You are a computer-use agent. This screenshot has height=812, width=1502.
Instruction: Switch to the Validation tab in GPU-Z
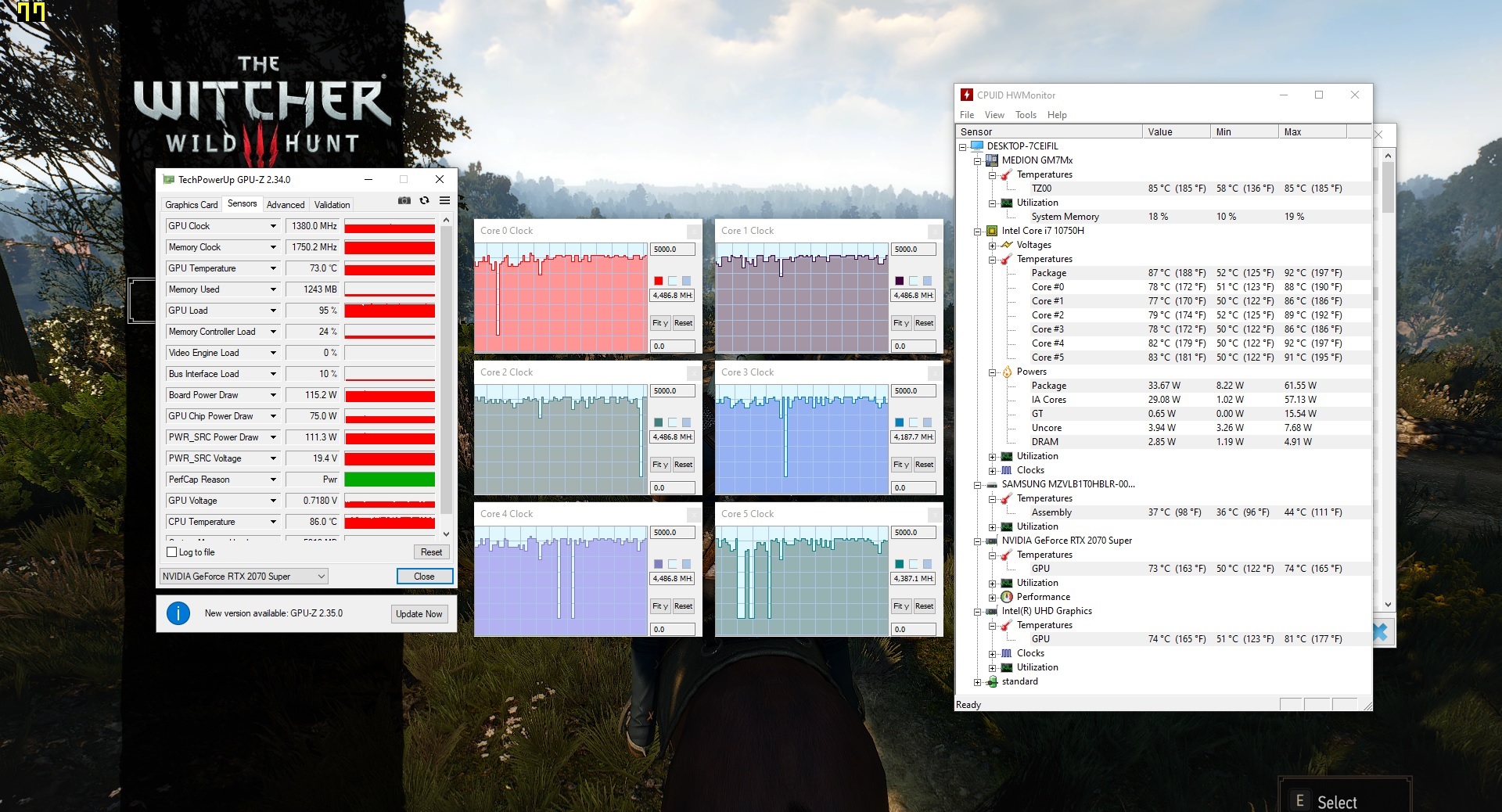(332, 205)
